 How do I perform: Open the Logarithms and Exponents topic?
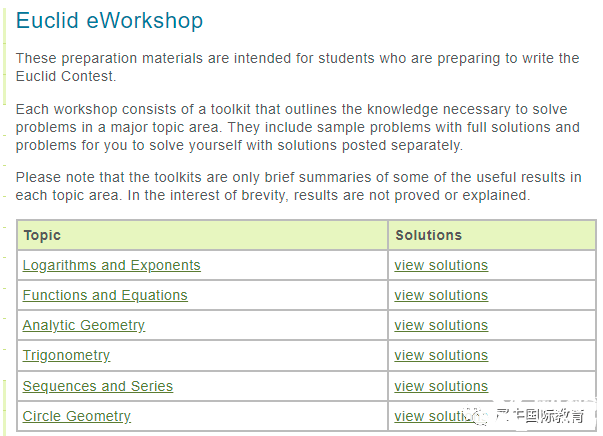click(x=112, y=265)
